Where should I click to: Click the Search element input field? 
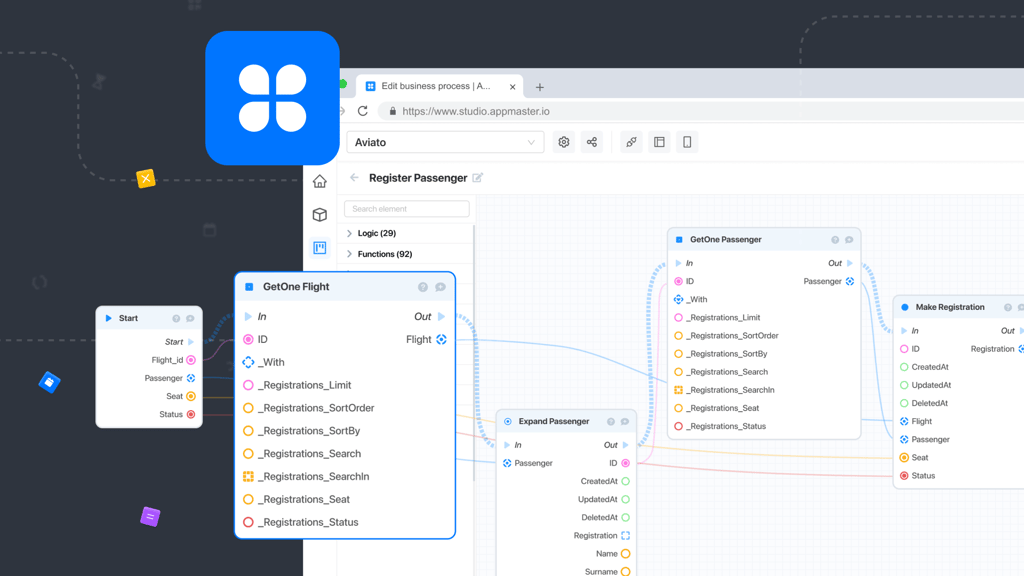(x=407, y=209)
